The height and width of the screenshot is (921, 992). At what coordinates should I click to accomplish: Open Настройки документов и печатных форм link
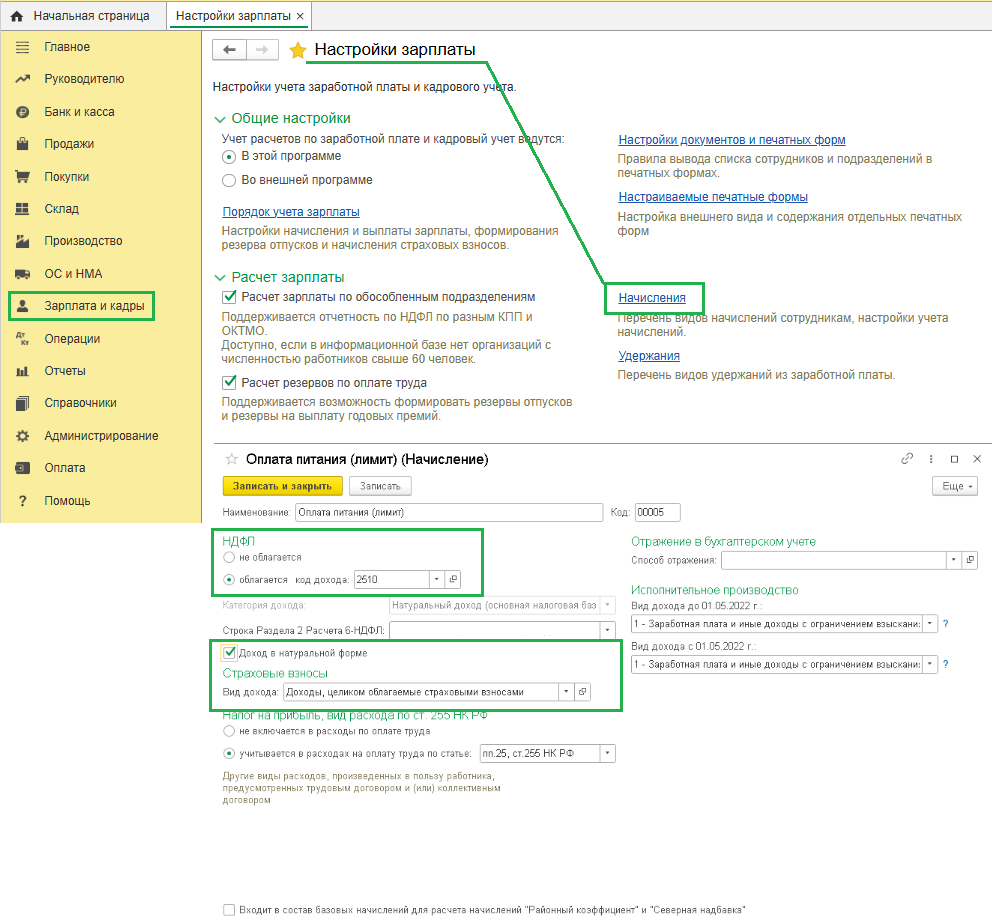coord(732,140)
